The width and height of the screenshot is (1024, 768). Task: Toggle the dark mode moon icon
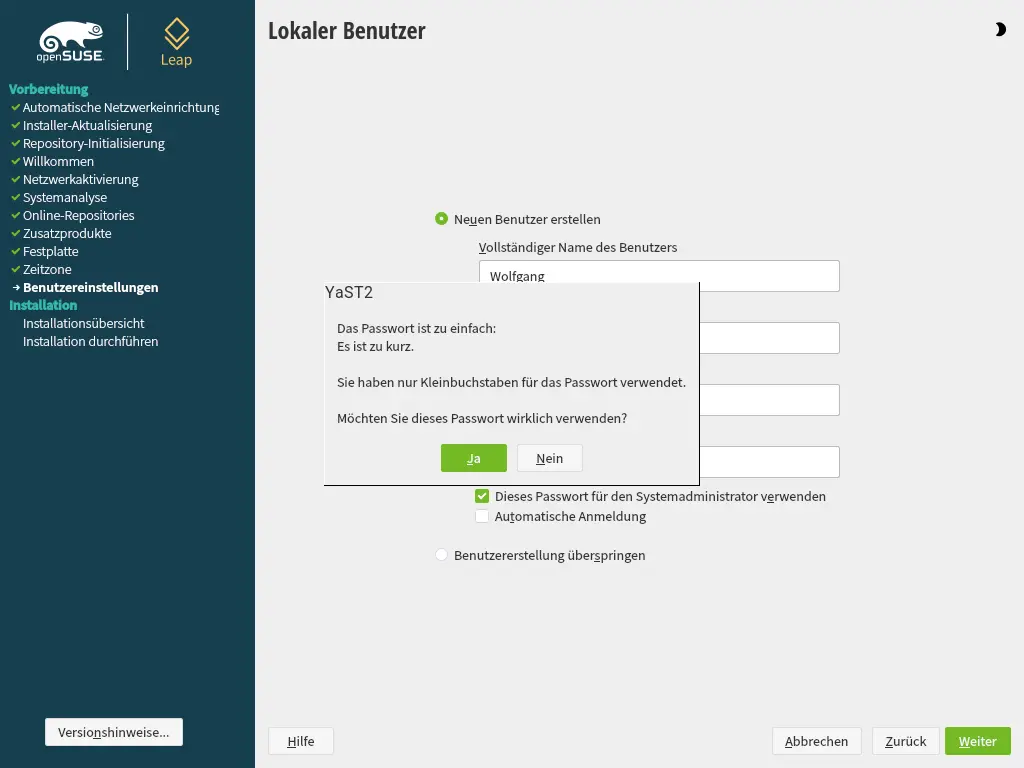tap(1000, 30)
